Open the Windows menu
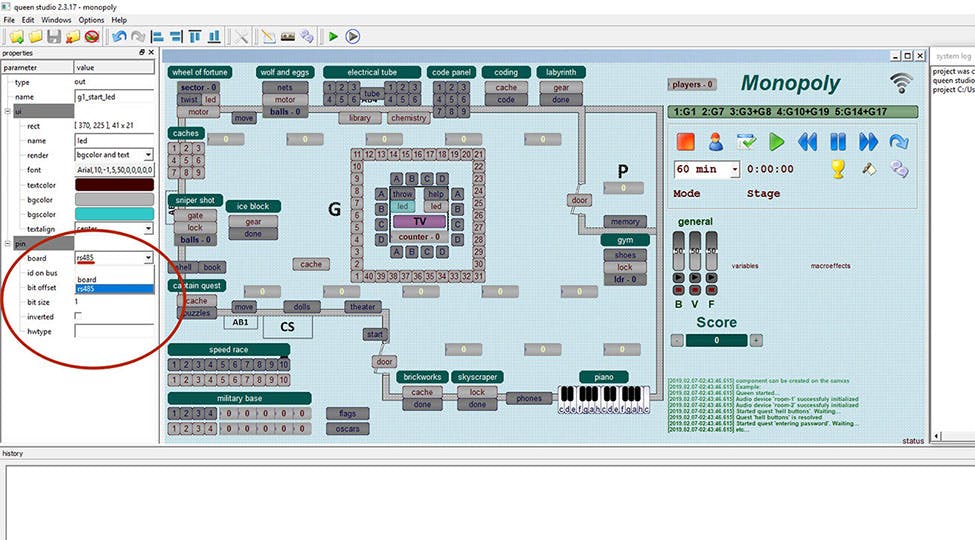 click(x=56, y=20)
